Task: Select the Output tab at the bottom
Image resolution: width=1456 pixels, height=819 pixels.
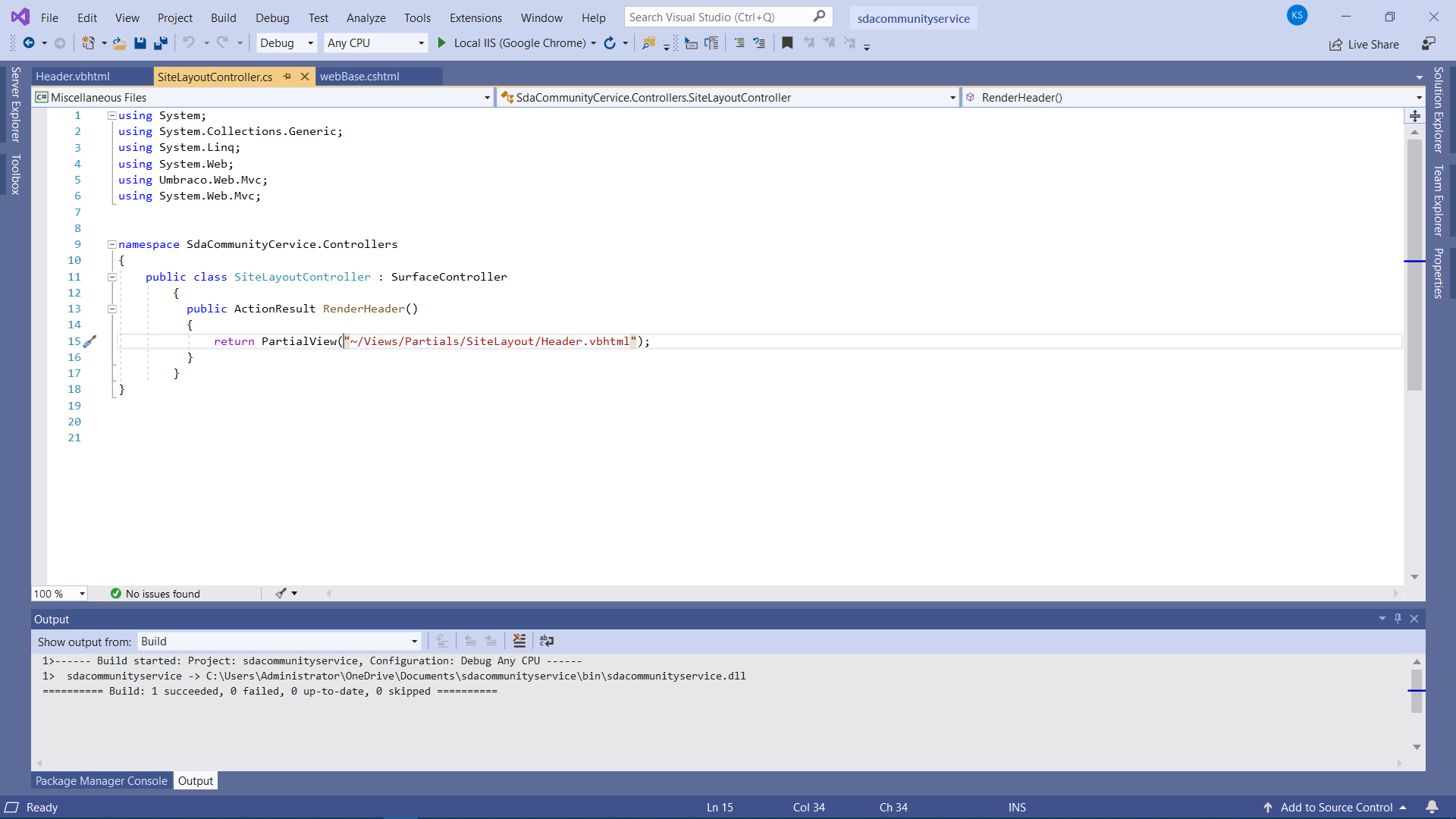Action: point(196,781)
